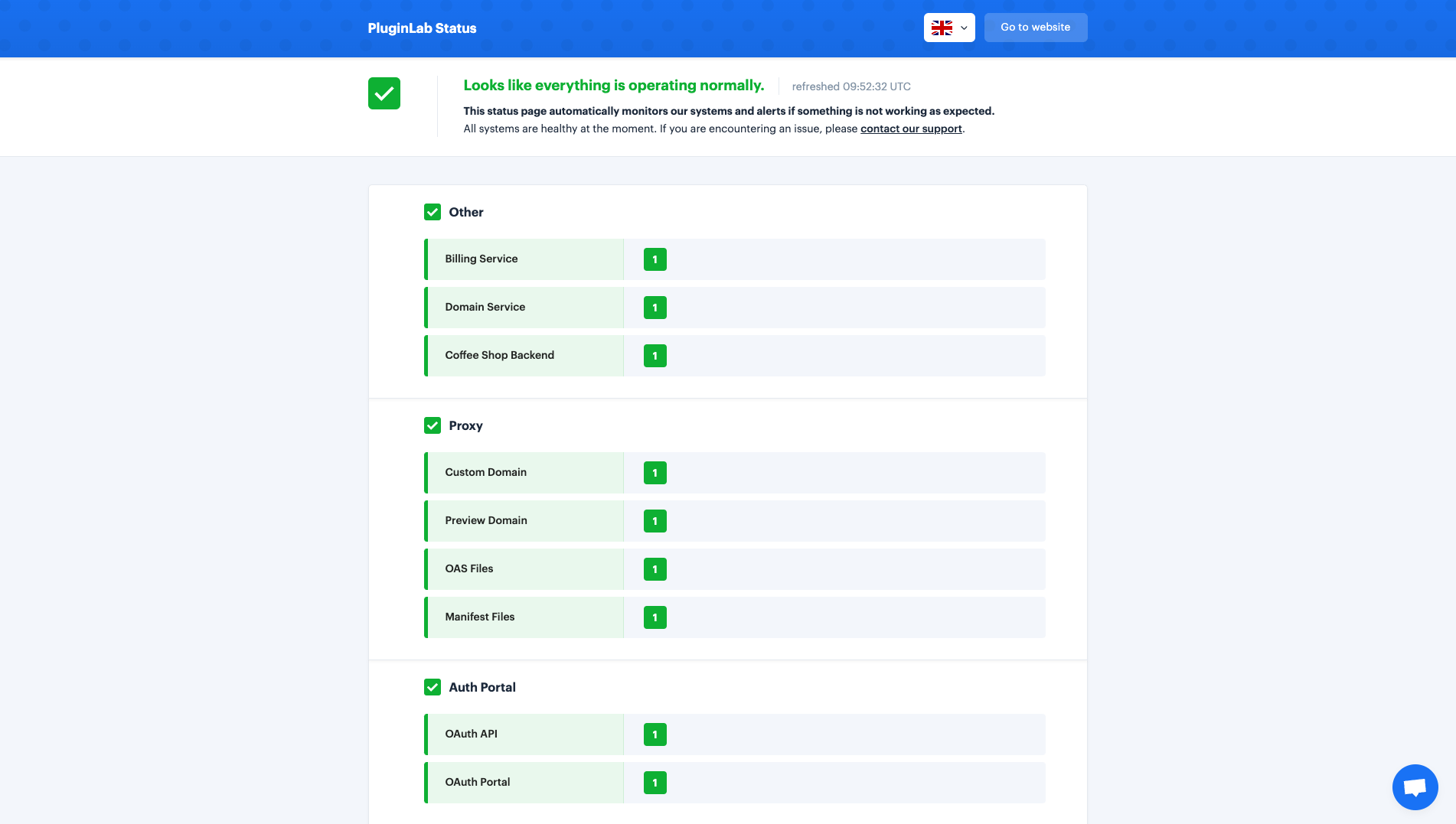The width and height of the screenshot is (1456, 824).
Task: Click OAuth API status badge
Action: coord(655,734)
